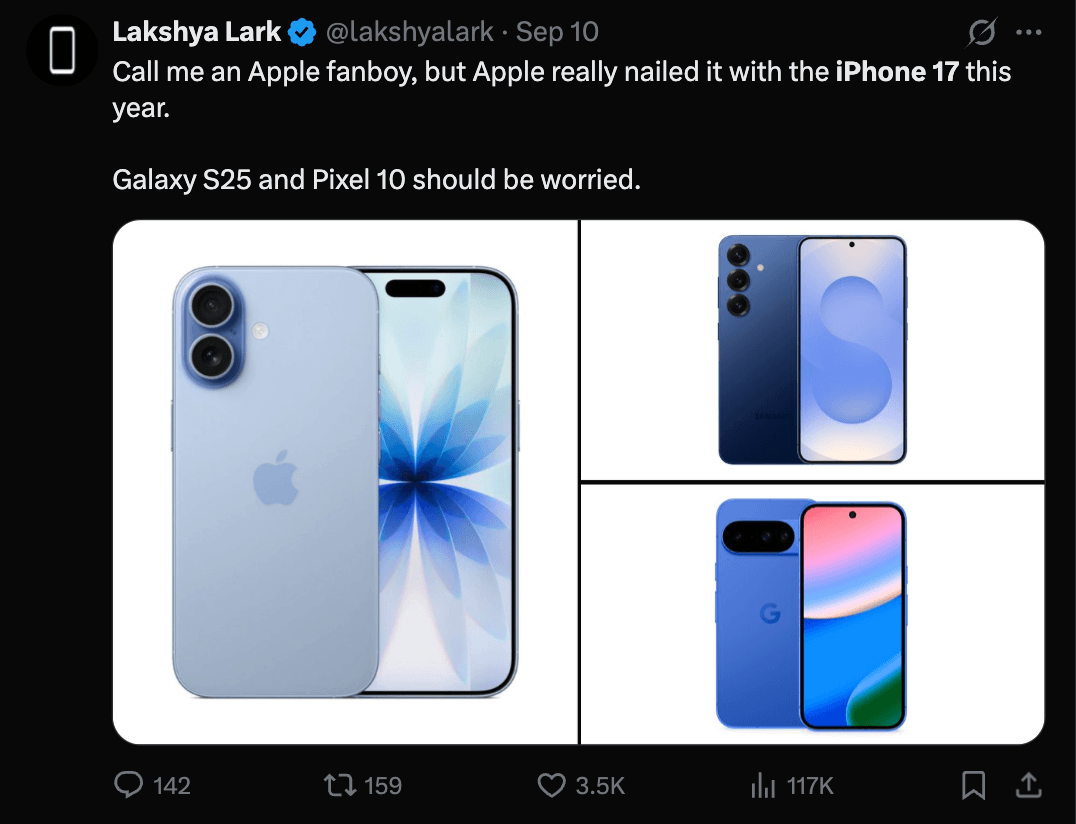Click the @lakshyalark handle
1076x824 pixels.
410,31
